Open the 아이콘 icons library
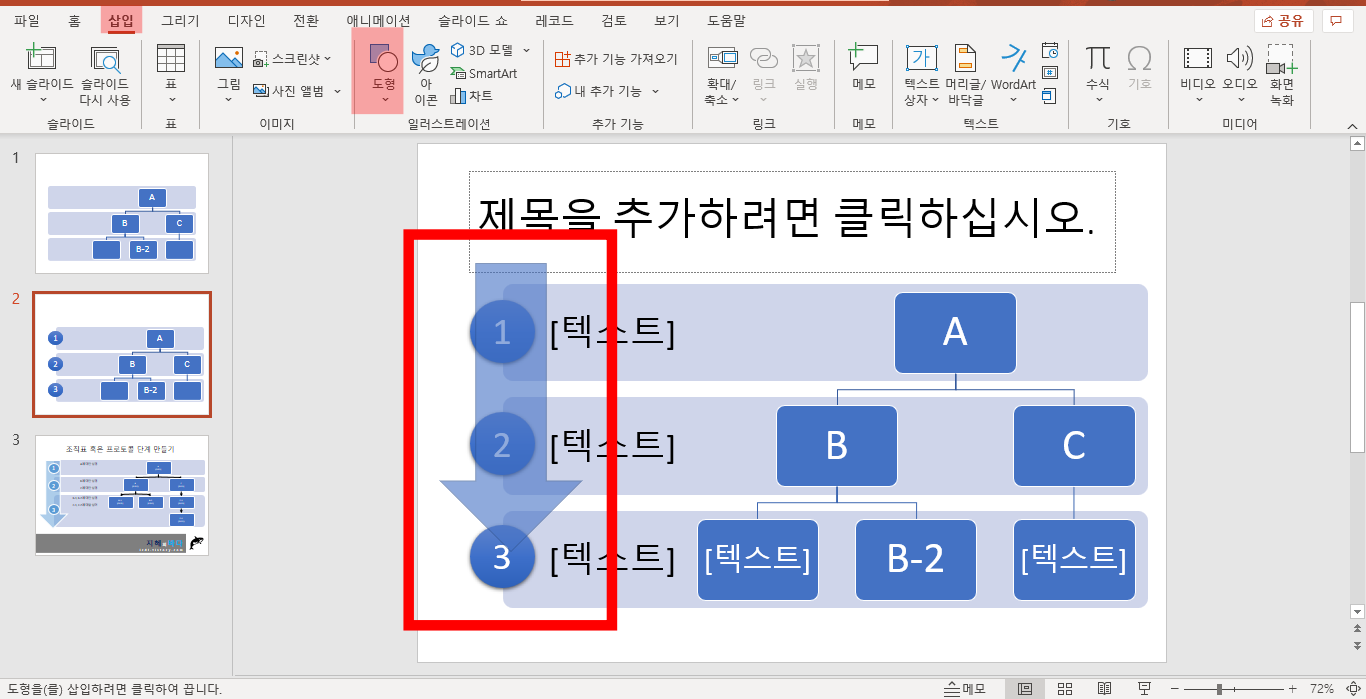This screenshot has width=1366, height=699. (x=426, y=75)
